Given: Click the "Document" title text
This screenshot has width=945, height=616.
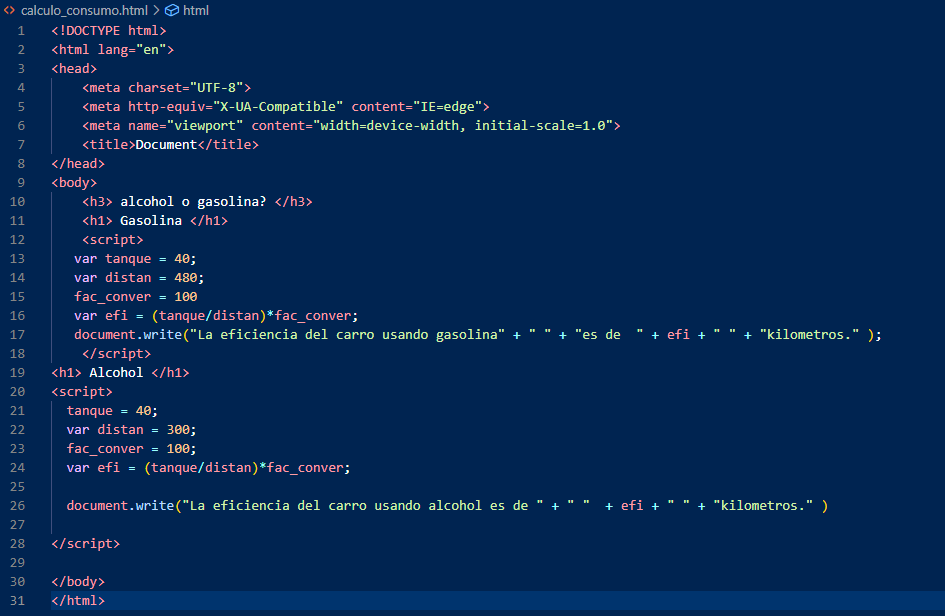Looking at the screenshot, I should [166, 145].
